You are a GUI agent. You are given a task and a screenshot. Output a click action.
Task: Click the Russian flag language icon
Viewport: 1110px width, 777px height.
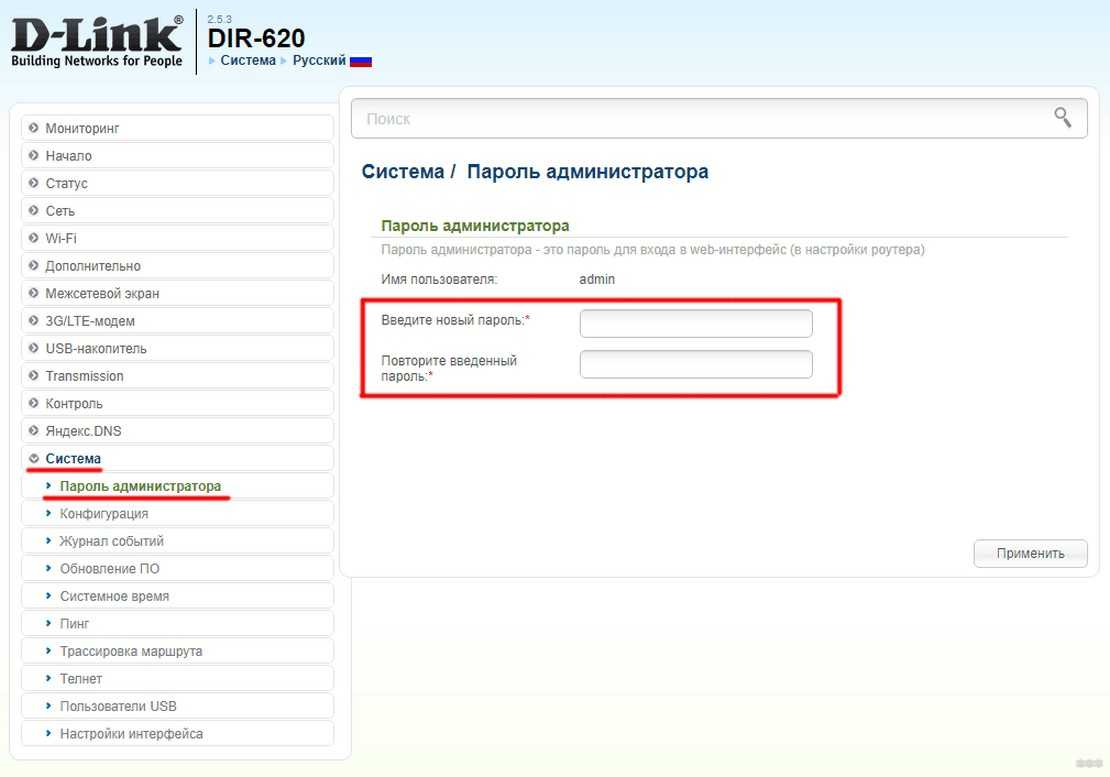pyautogui.click(x=361, y=61)
